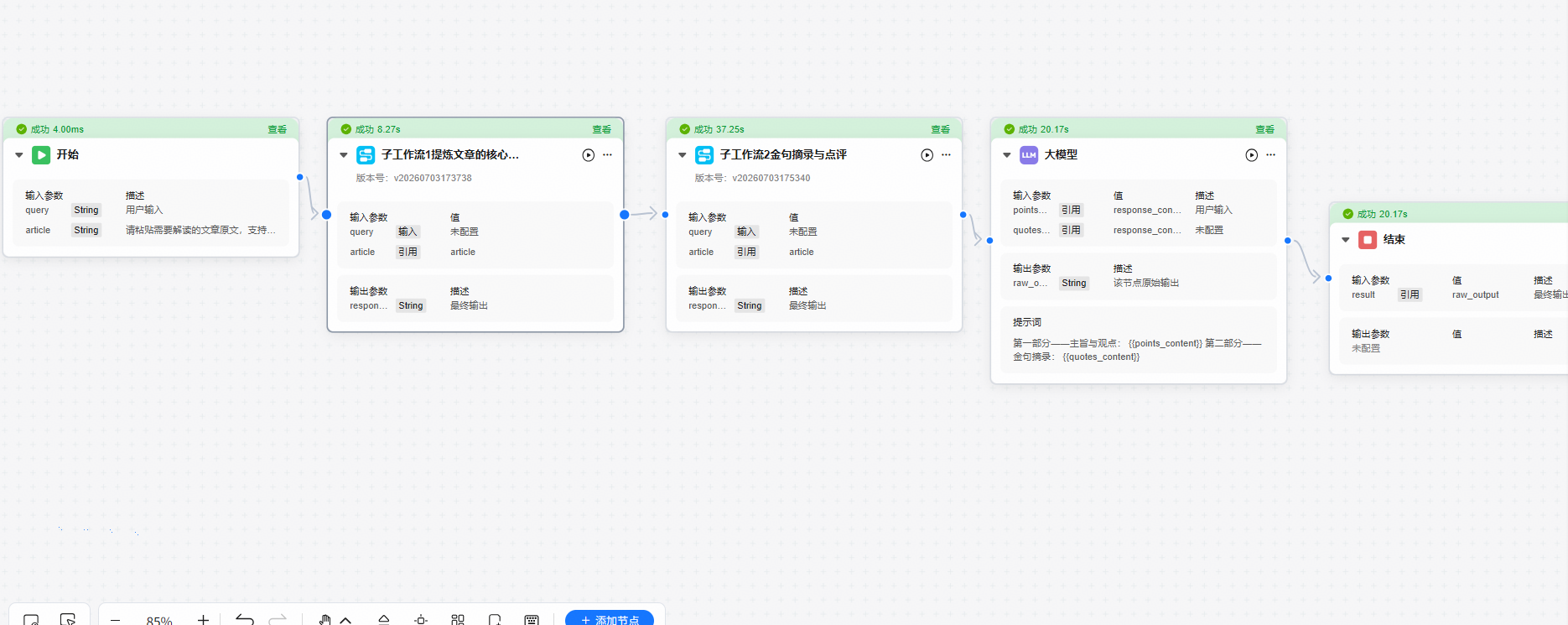Viewport: 1568px width, 625px height.
Task: Click 引用 tag in 子工作流1 article row
Action: click(x=408, y=252)
